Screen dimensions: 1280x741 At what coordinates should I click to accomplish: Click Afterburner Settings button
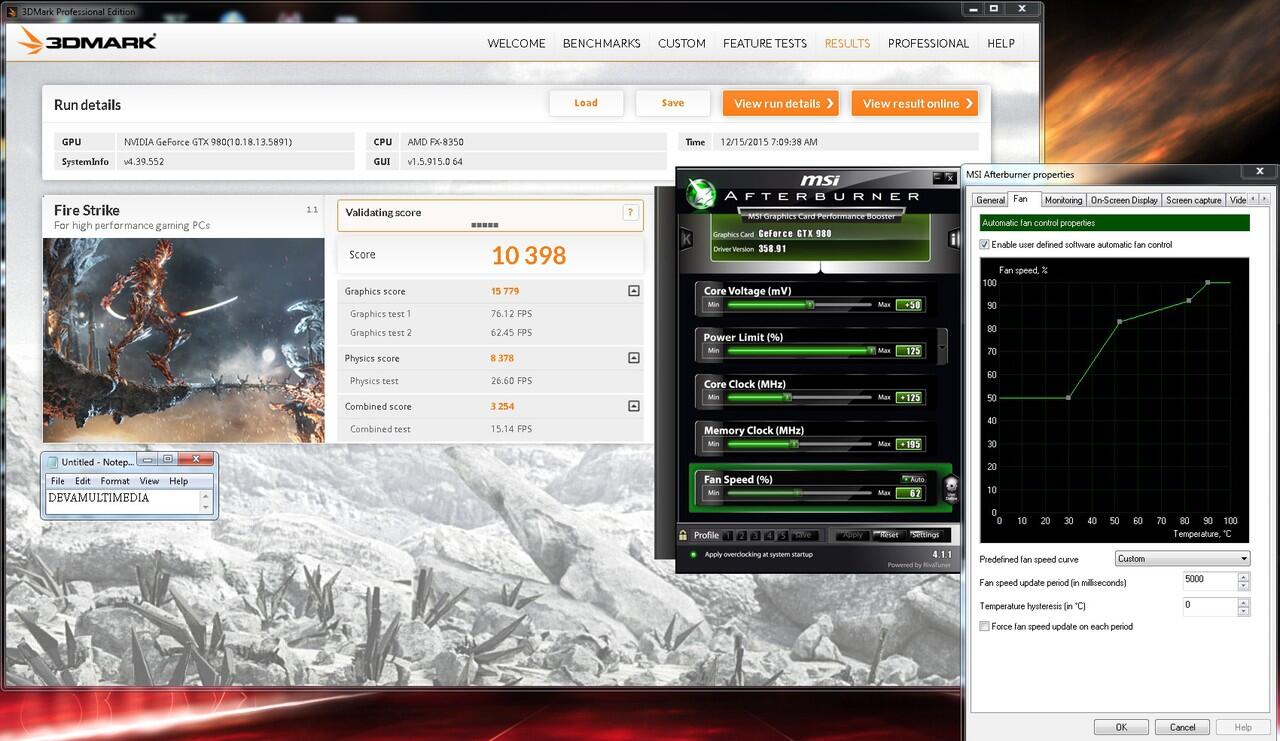[x=925, y=535]
